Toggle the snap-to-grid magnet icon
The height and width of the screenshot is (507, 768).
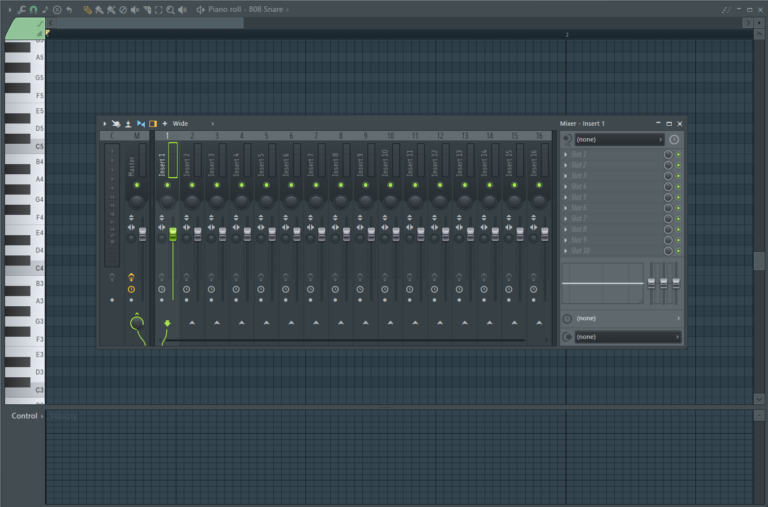tap(33, 9)
